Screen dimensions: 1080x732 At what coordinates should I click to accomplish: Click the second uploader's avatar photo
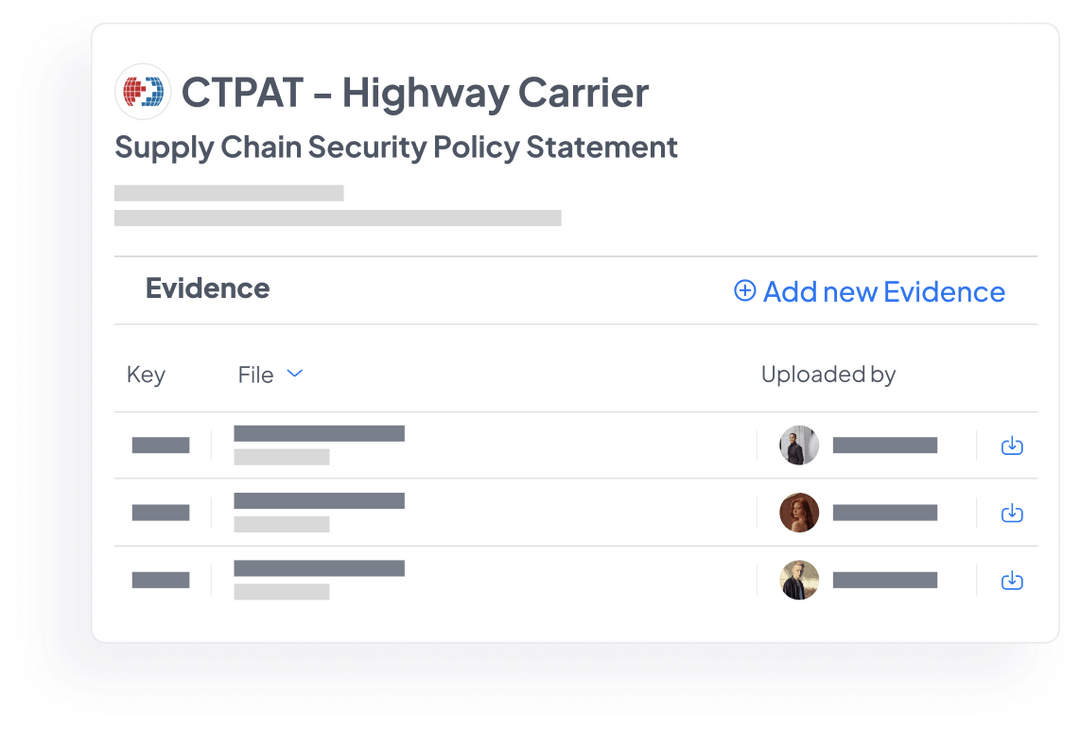pos(799,512)
